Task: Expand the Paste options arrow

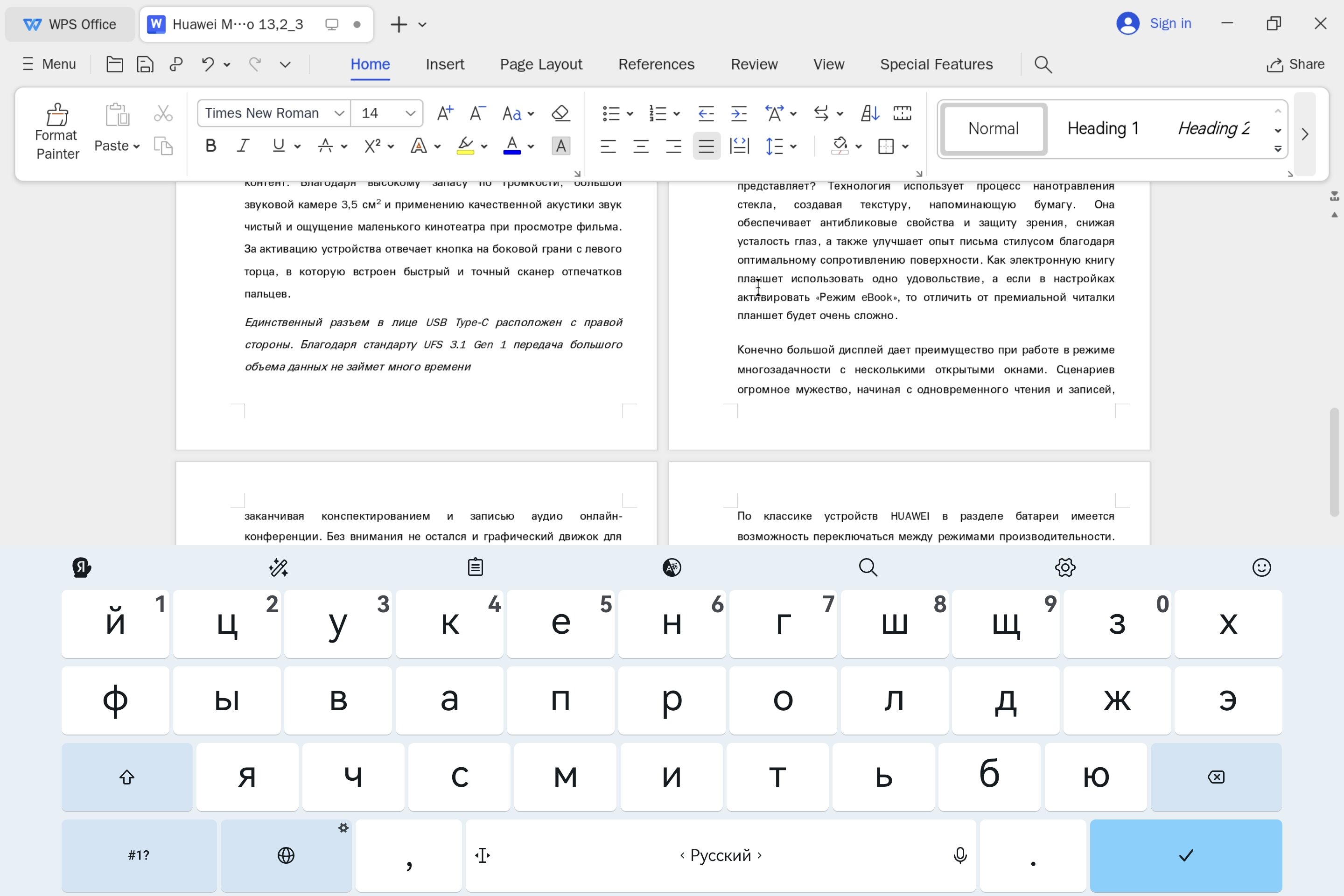Action: coord(137,147)
